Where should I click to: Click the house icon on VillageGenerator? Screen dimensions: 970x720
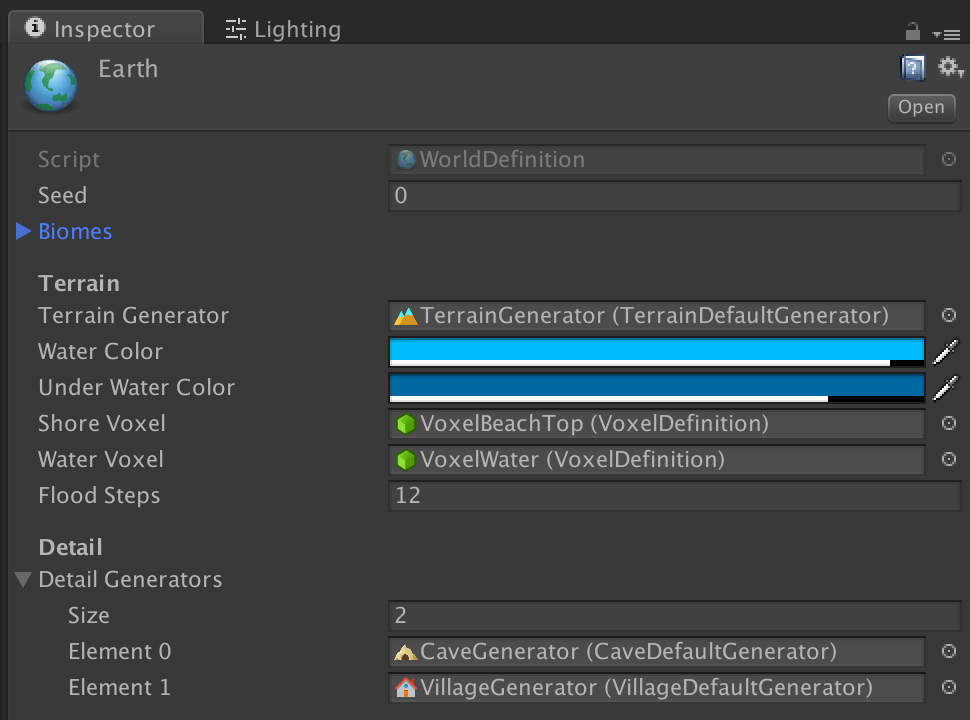pos(404,687)
